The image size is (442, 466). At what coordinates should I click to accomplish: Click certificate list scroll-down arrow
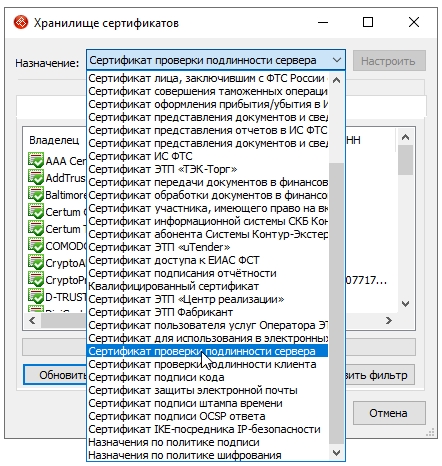(x=405, y=304)
